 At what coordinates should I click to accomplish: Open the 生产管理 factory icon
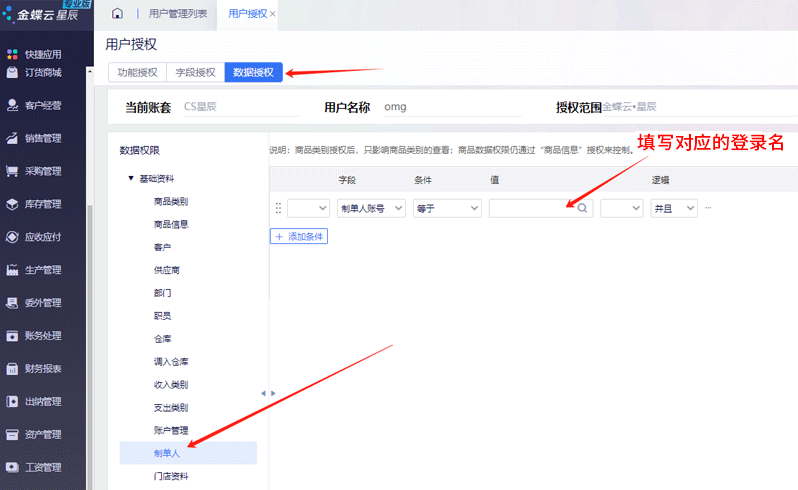pyautogui.click(x=12, y=270)
